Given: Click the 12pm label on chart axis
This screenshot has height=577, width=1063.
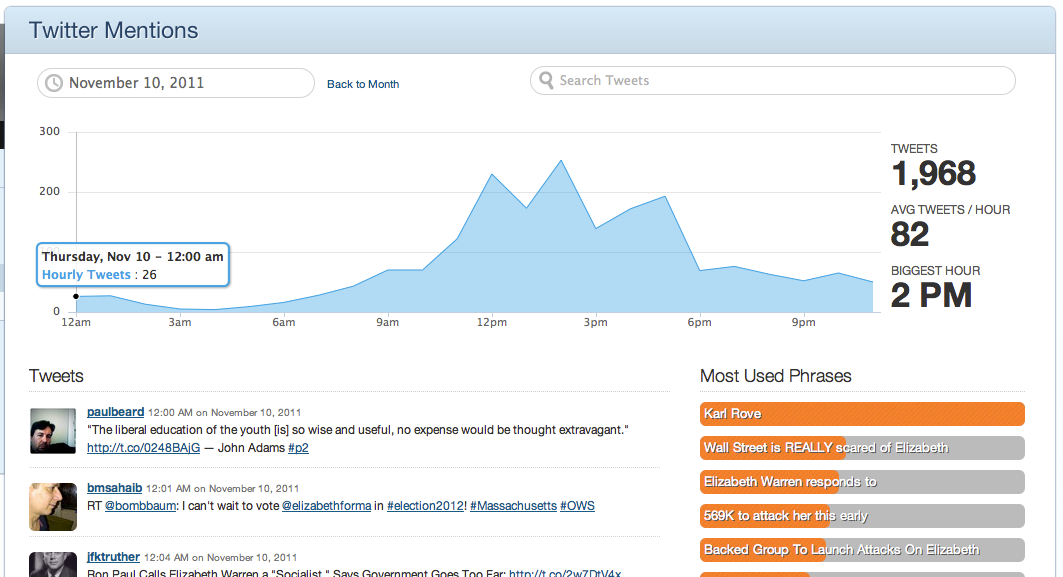Looking at the screenshot, I should coord(492,322).
